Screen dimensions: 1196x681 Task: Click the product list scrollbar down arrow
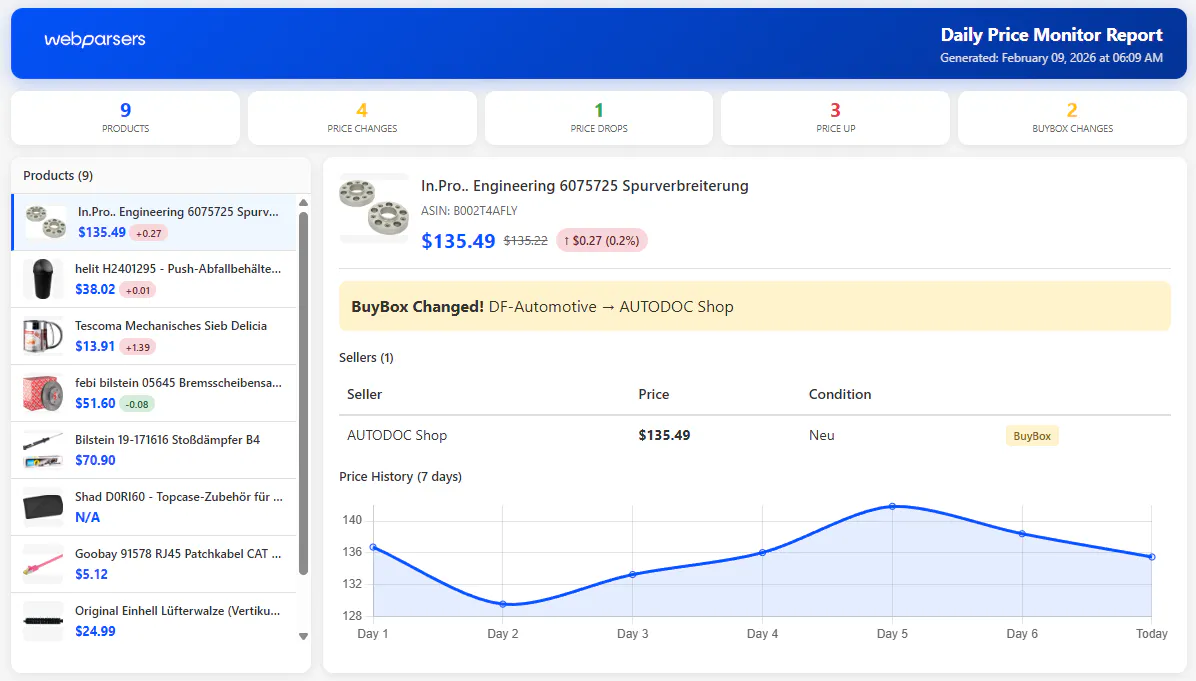304,636
